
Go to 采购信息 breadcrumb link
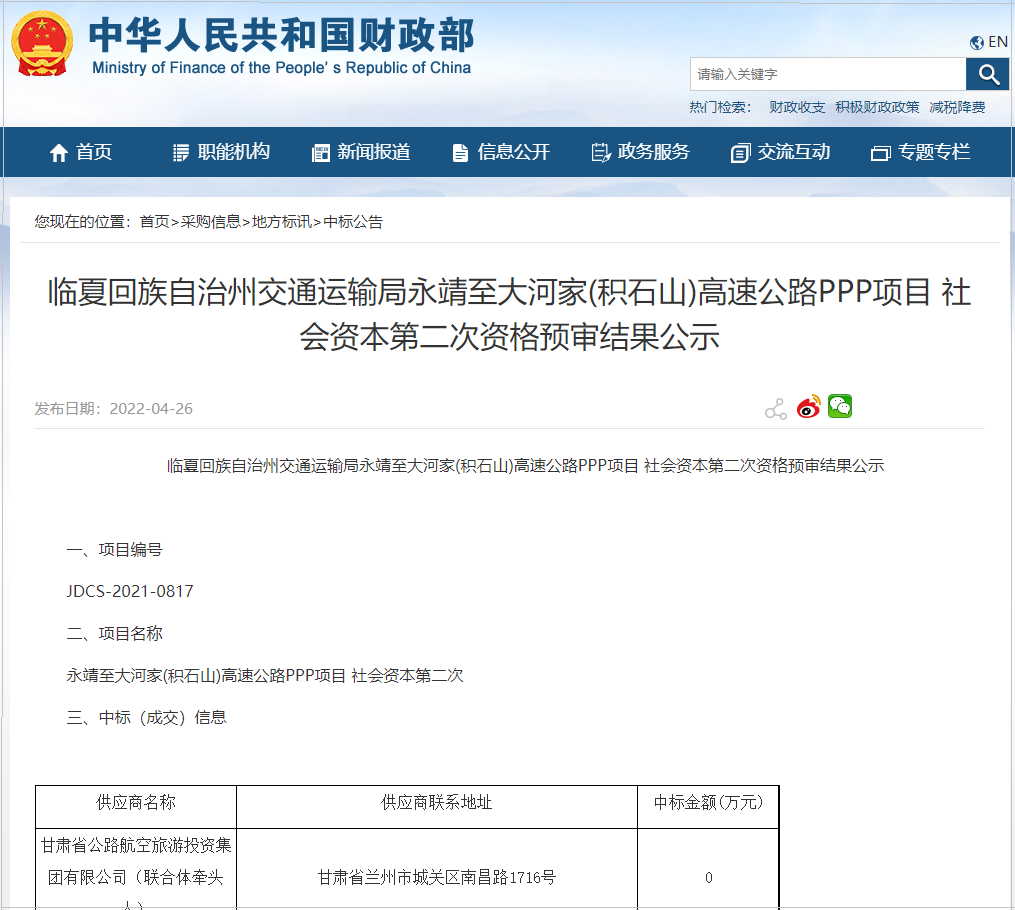[x=210, y=222]
